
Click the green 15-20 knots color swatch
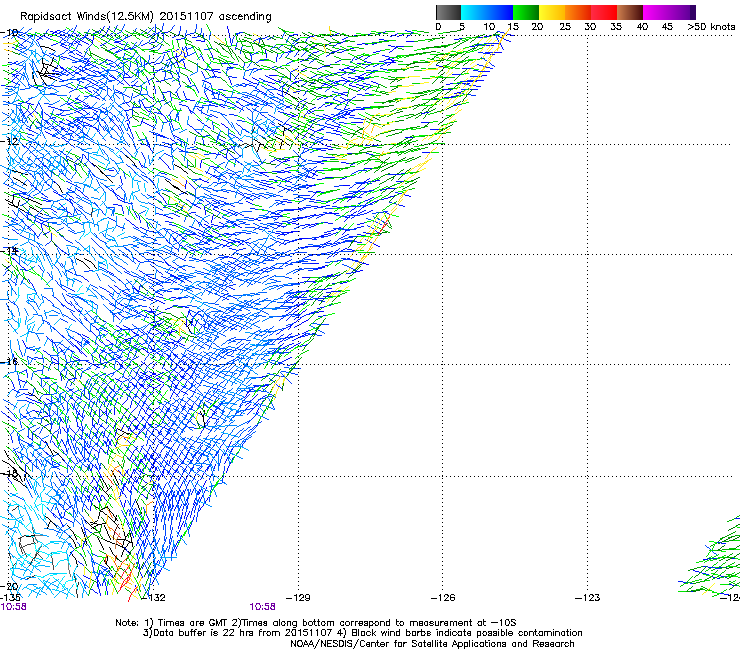point(526,12)
